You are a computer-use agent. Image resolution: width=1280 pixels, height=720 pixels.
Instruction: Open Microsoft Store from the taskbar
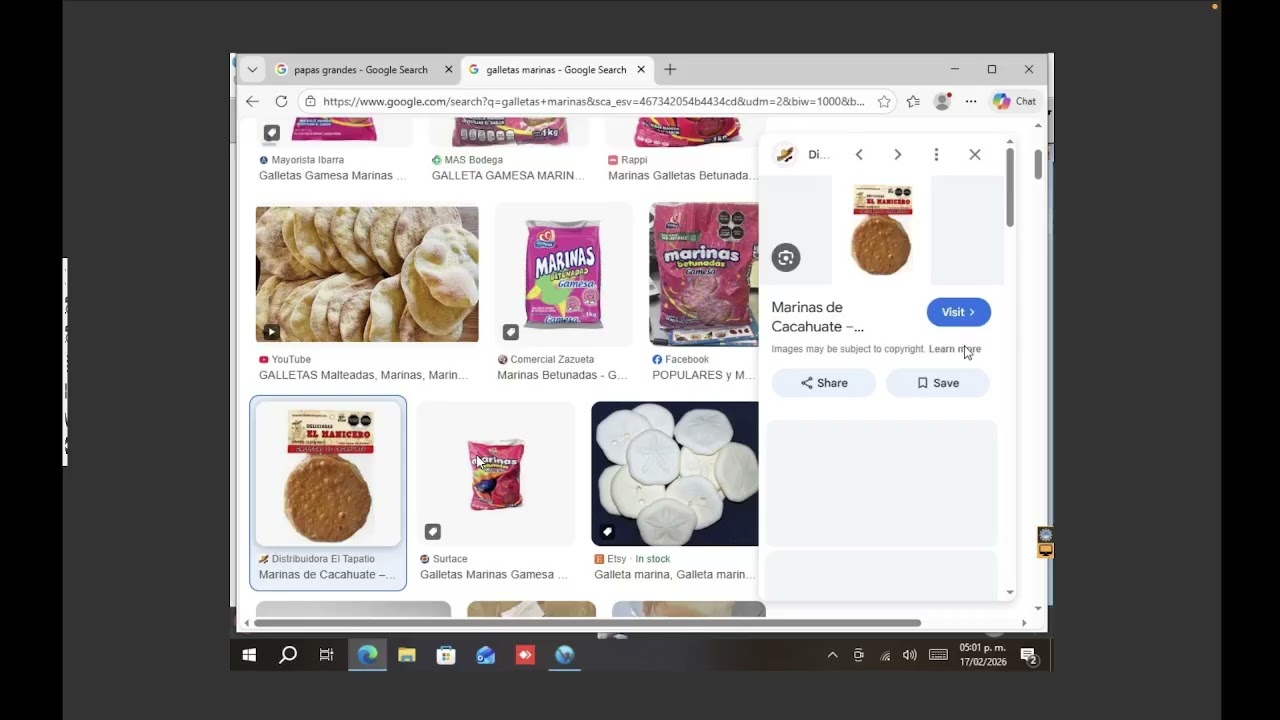(x=446, y=655)
